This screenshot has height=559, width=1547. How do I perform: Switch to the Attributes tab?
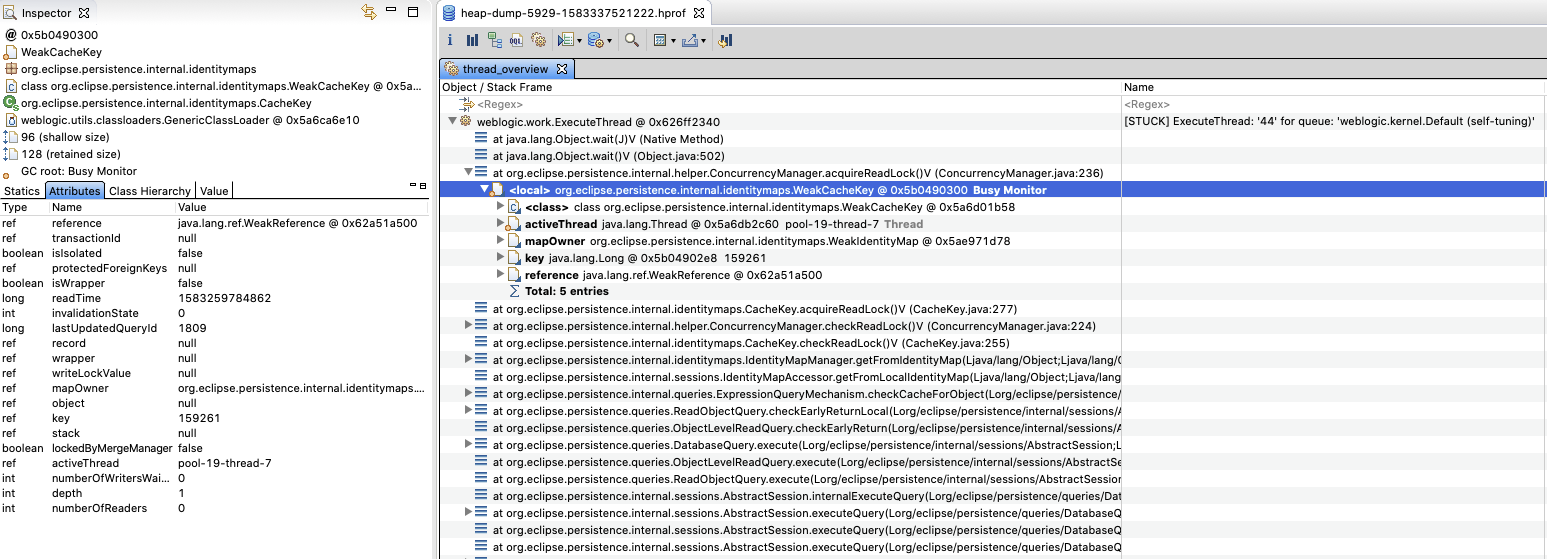[x=75, y=191]
